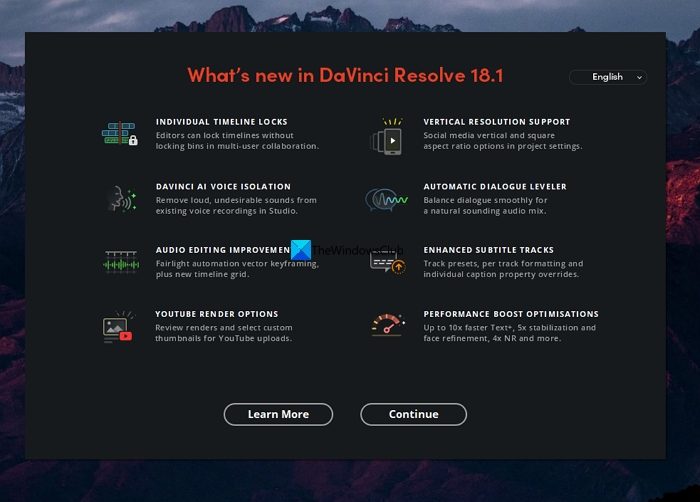Click the "Audio Editing Improvements" heading
The width and height of the screenshot is (700, 502).
[223, 250]
